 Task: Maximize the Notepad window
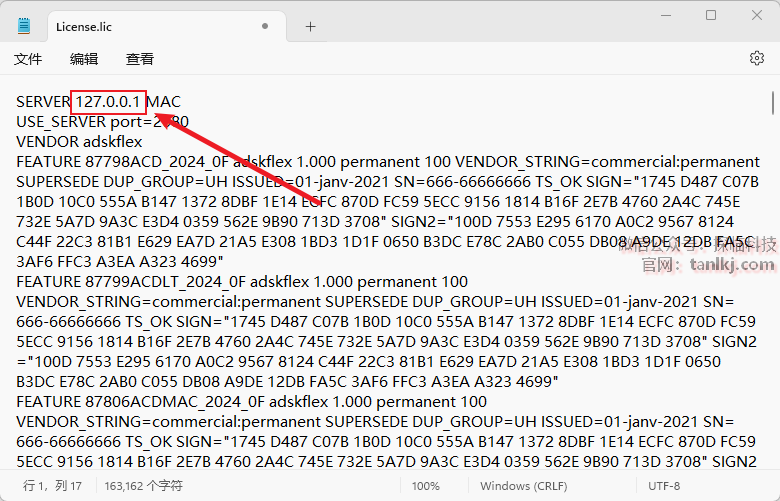(x=711, y=15)
